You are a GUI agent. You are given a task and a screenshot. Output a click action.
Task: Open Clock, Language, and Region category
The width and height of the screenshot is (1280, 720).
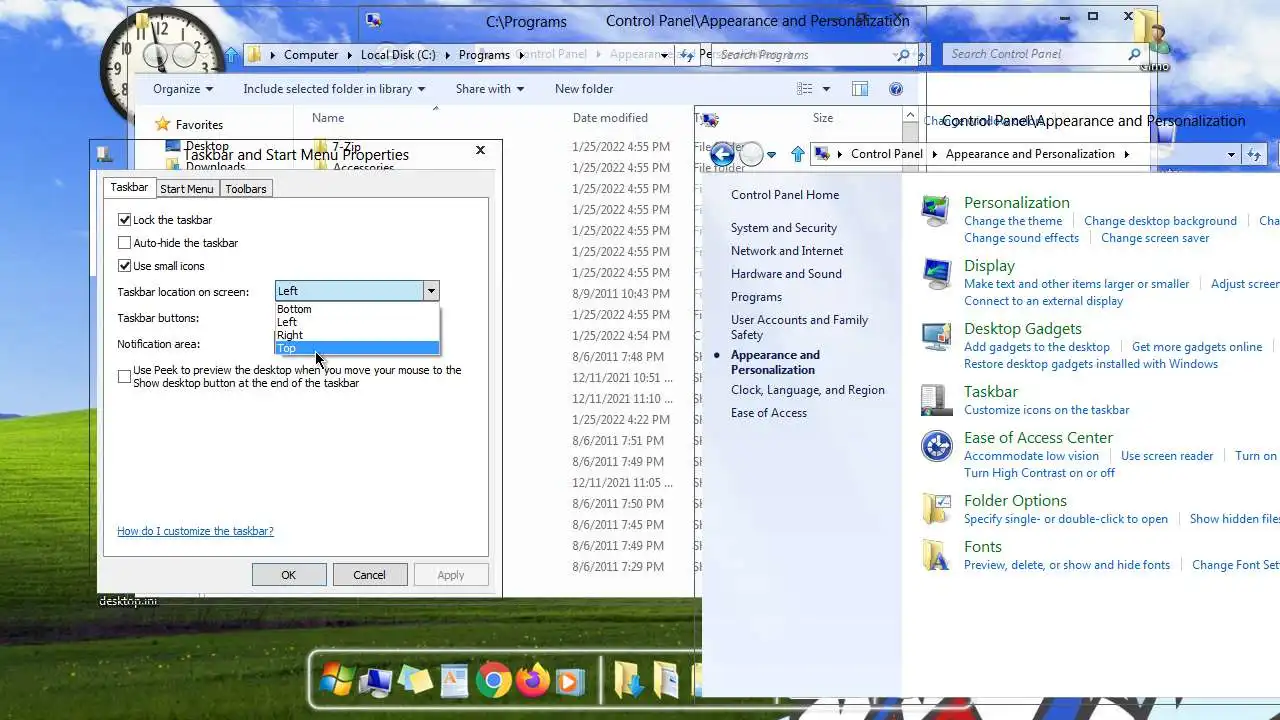pos(807,390)
